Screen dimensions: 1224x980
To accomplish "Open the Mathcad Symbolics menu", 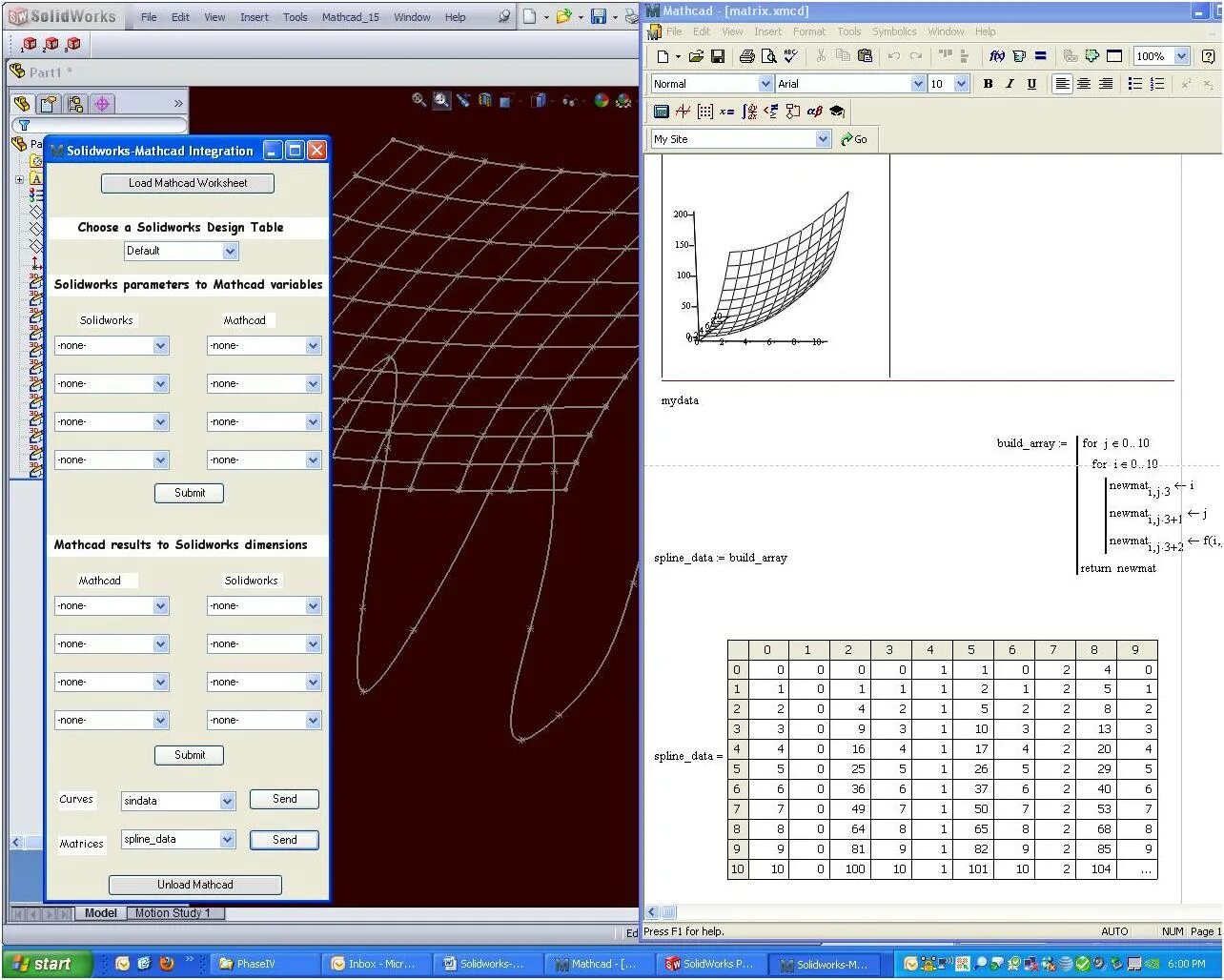I will (894, 31).
